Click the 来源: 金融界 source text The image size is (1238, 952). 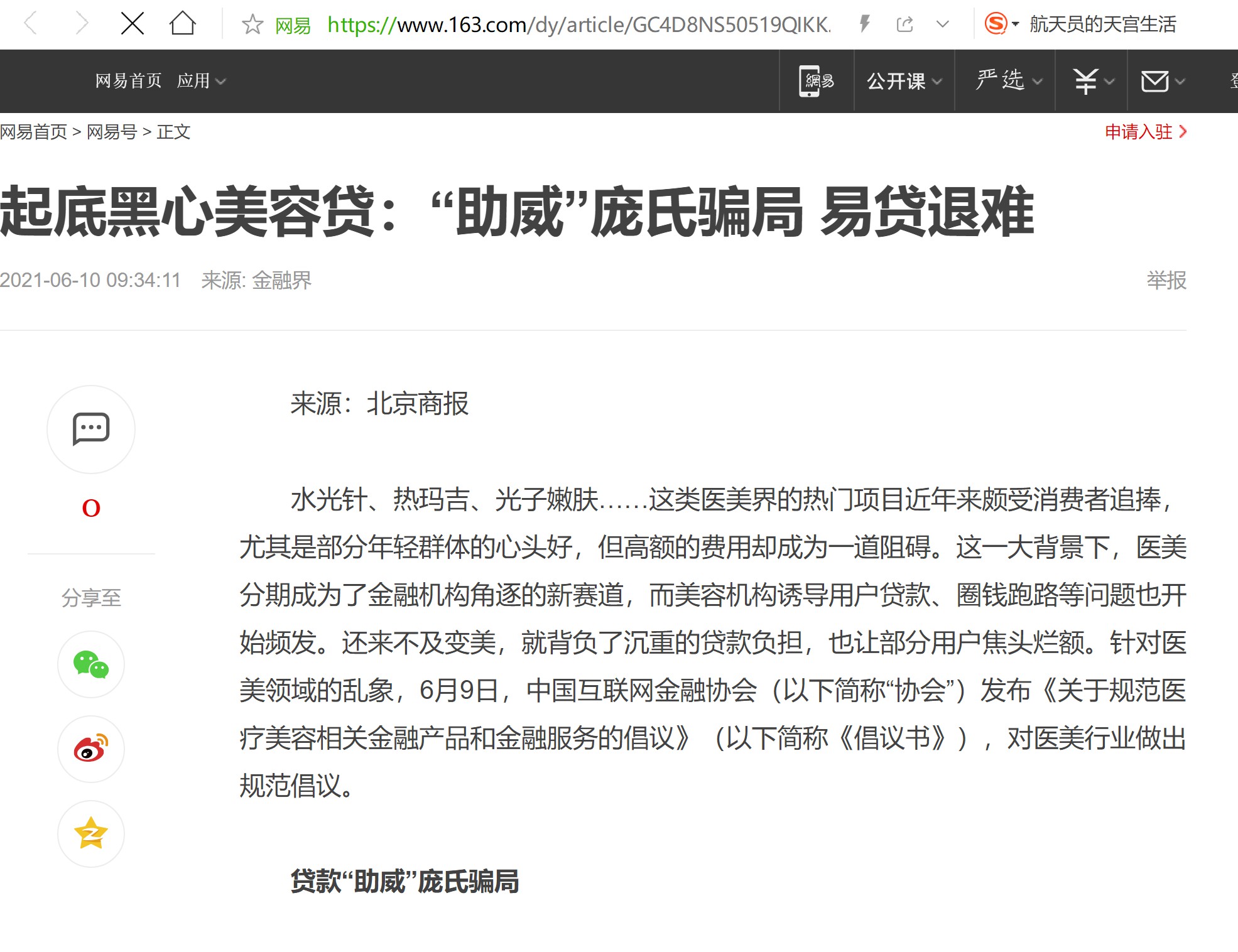256,280
